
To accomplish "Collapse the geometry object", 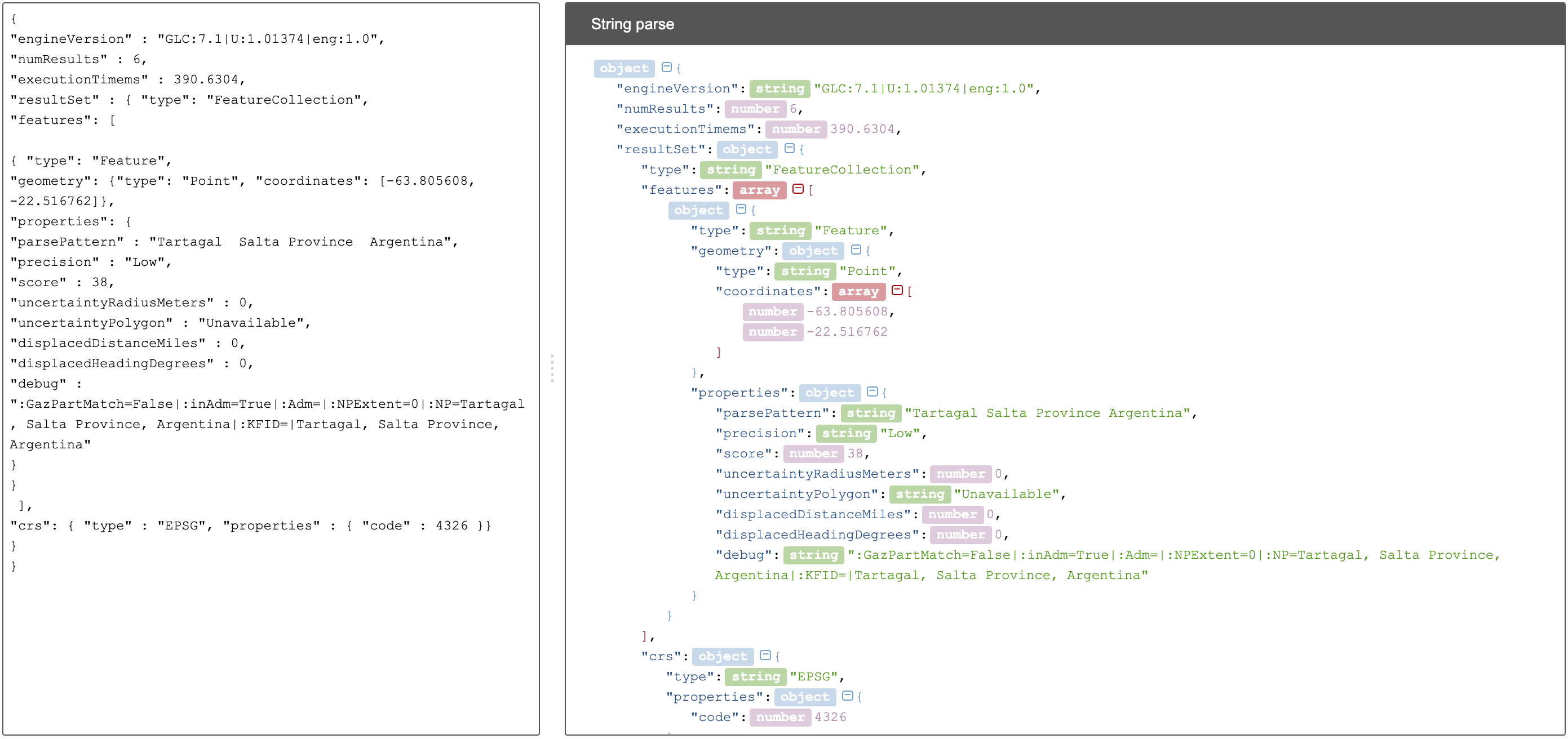I will tap(856, 250).
